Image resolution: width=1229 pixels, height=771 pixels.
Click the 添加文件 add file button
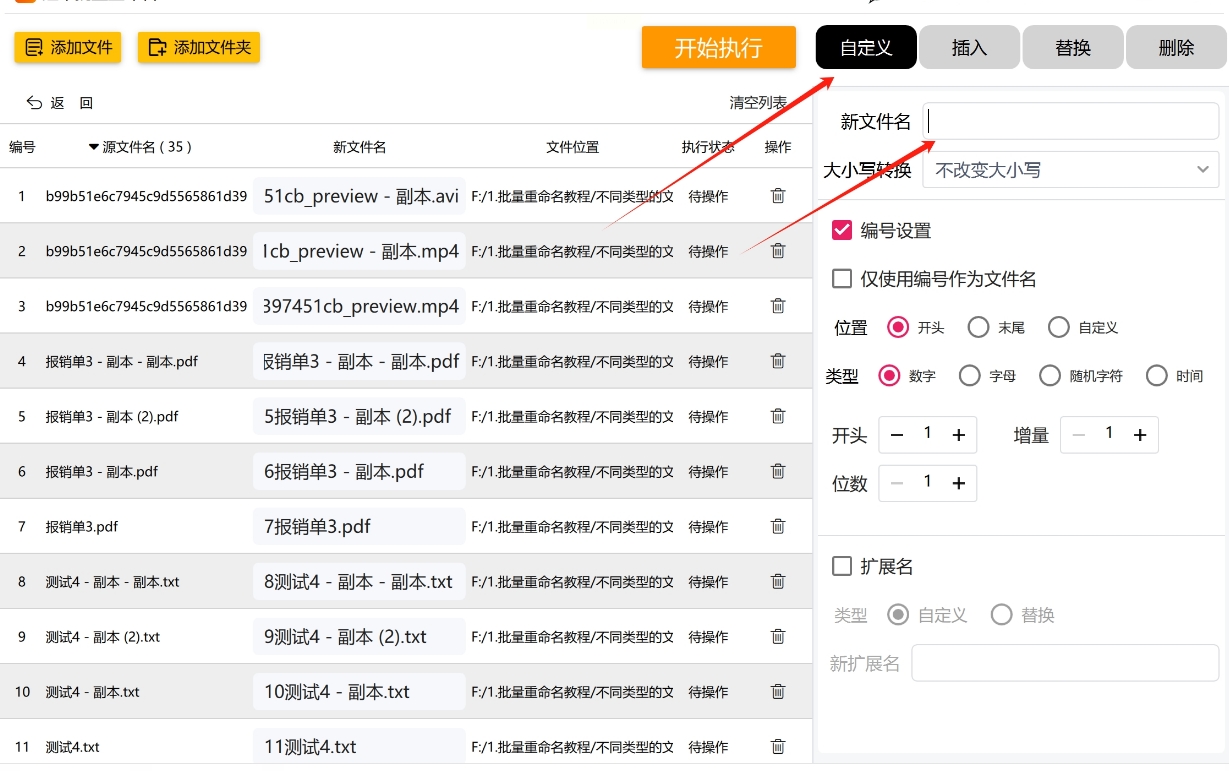point(68,47)
